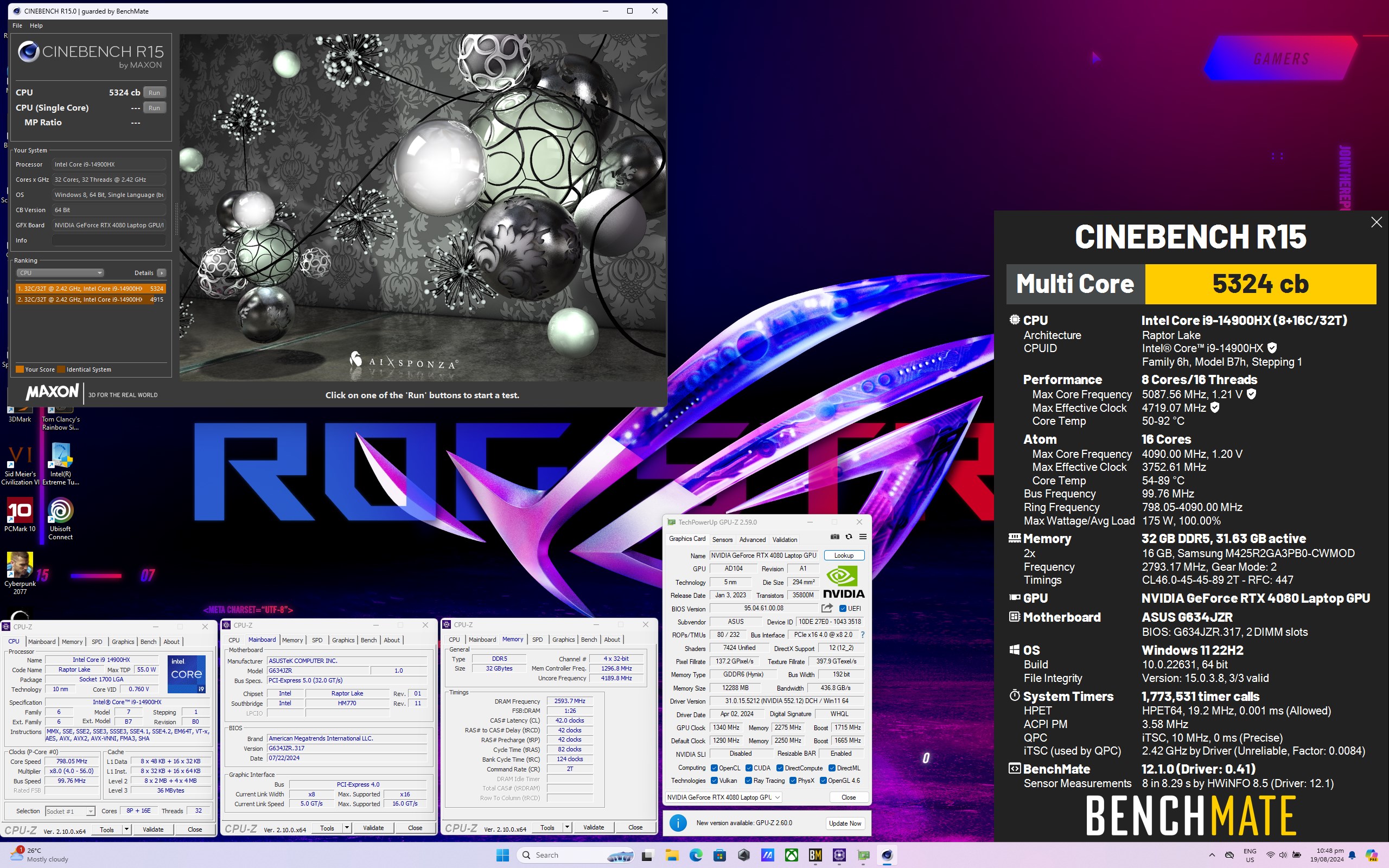Switch to the Advanced tab in GPU-Z

point(752,539)
